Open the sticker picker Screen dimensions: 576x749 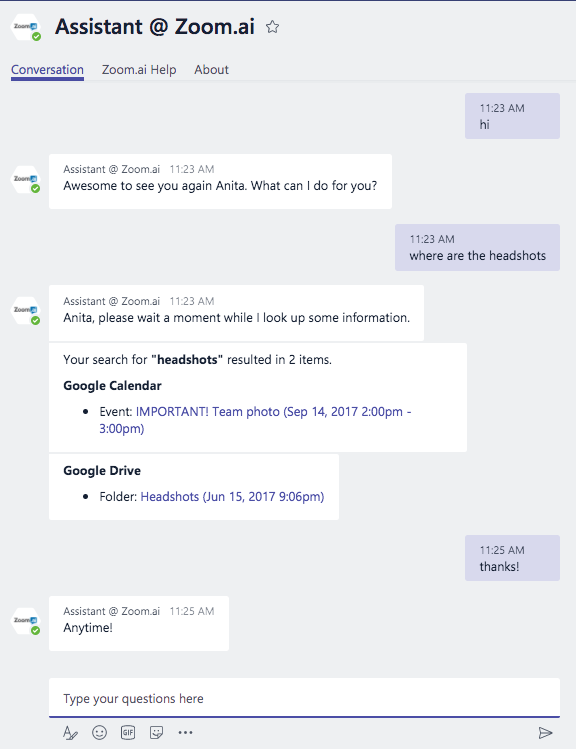(157, 732)
